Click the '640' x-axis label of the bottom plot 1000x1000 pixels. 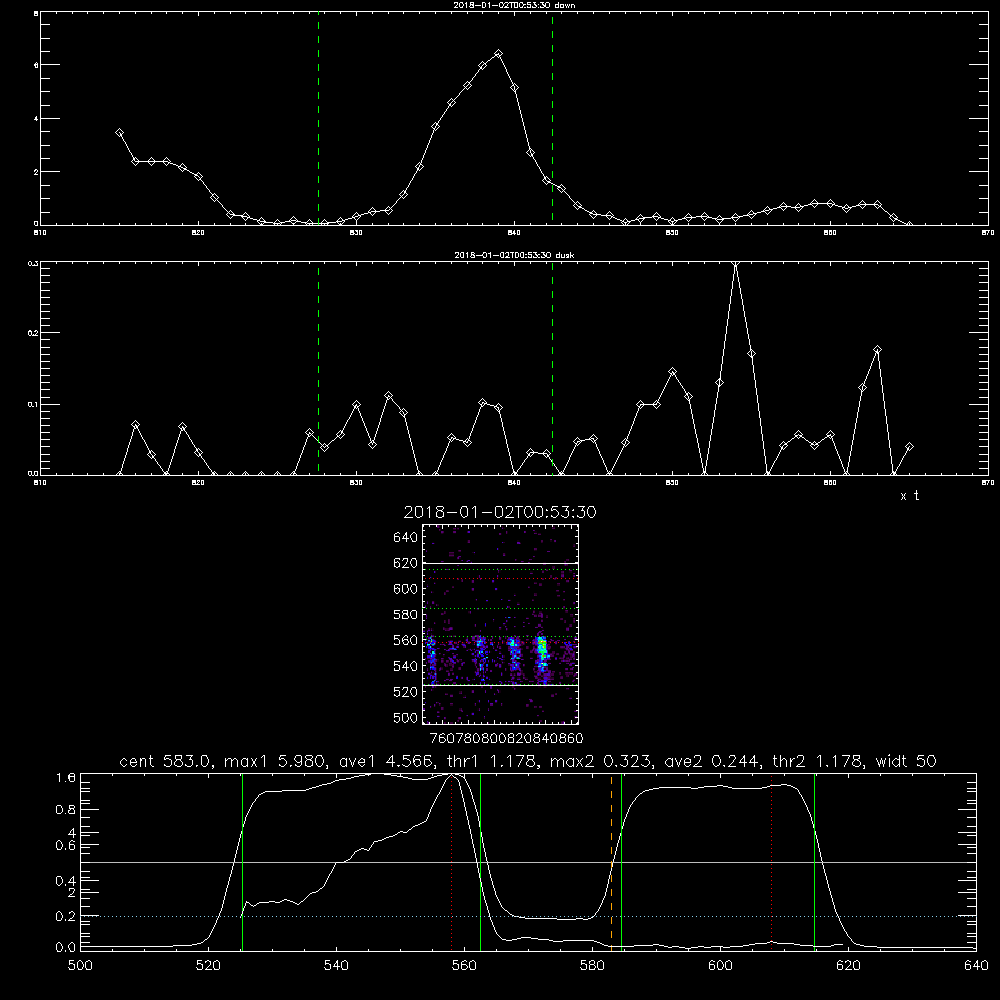(x=976, y=966)
